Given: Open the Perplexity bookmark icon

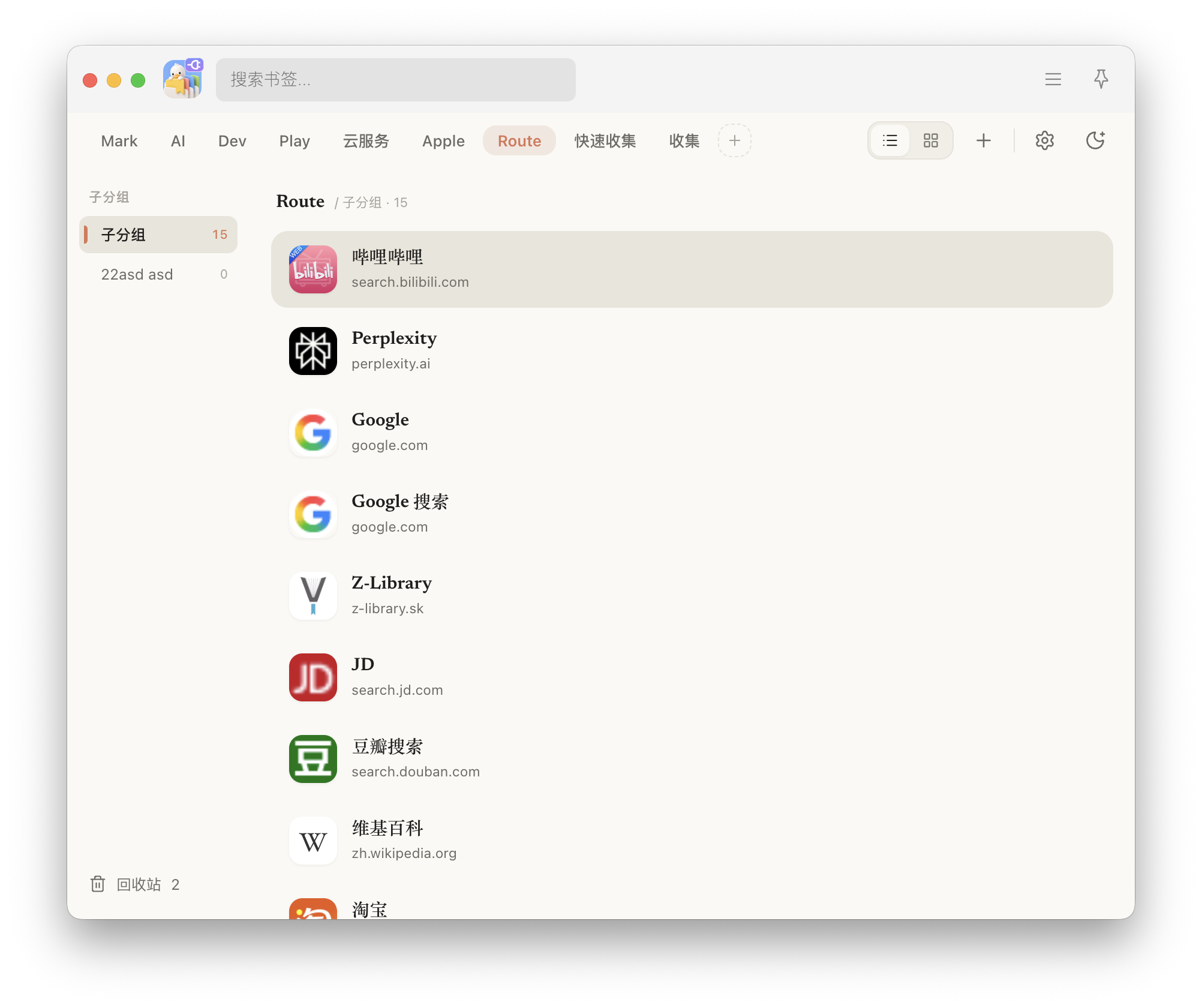Looking at the screenshot, I should pyautogui.click(x=313, y=351).
